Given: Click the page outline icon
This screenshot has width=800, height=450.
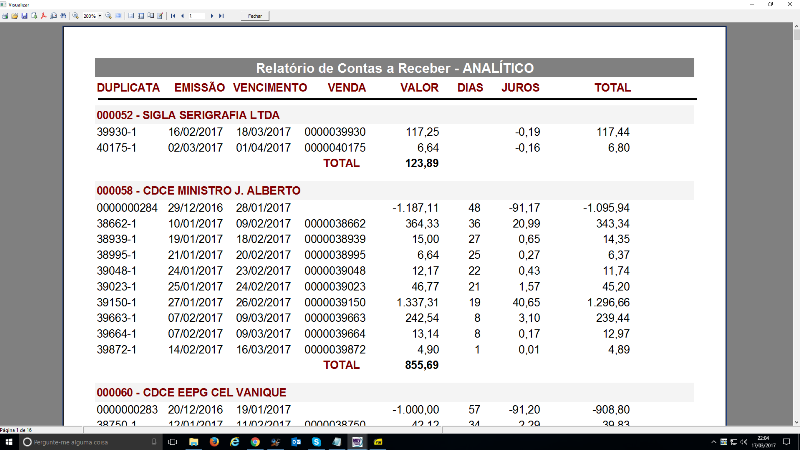Looking at the screenshot, I should click(x=131, y=16).
